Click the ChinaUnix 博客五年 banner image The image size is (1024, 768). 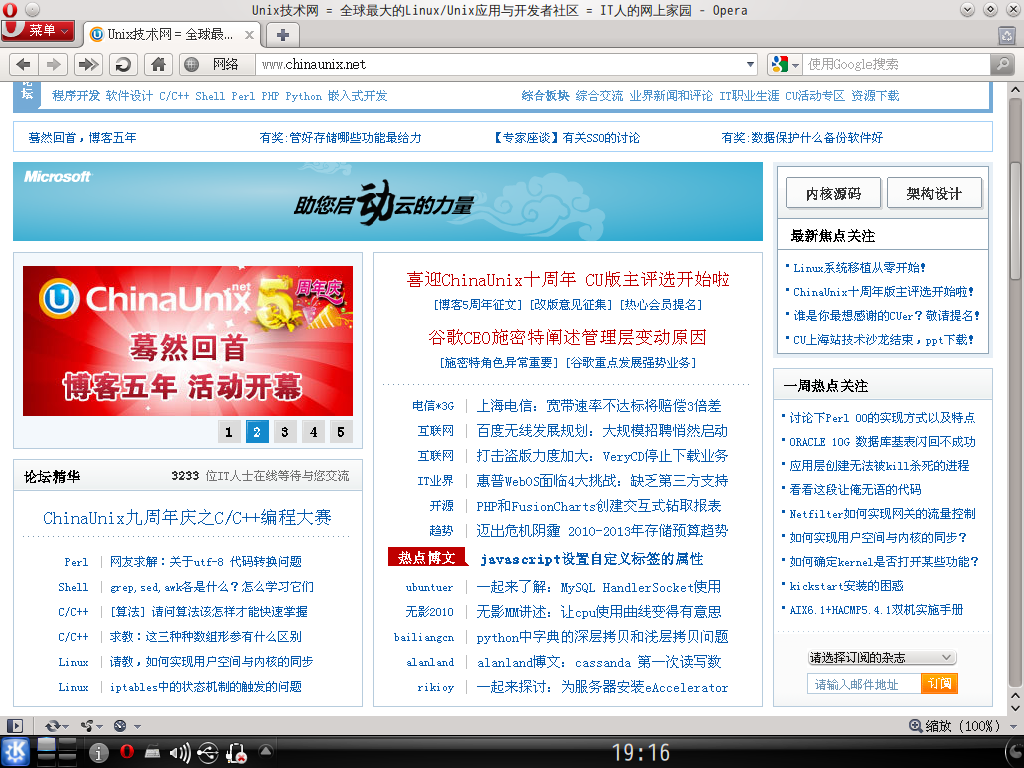188,341
